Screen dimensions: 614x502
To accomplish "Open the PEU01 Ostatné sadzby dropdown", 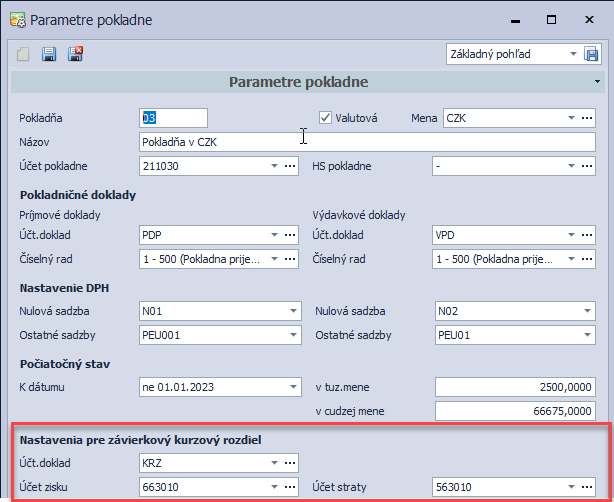I will pos(588,334).
